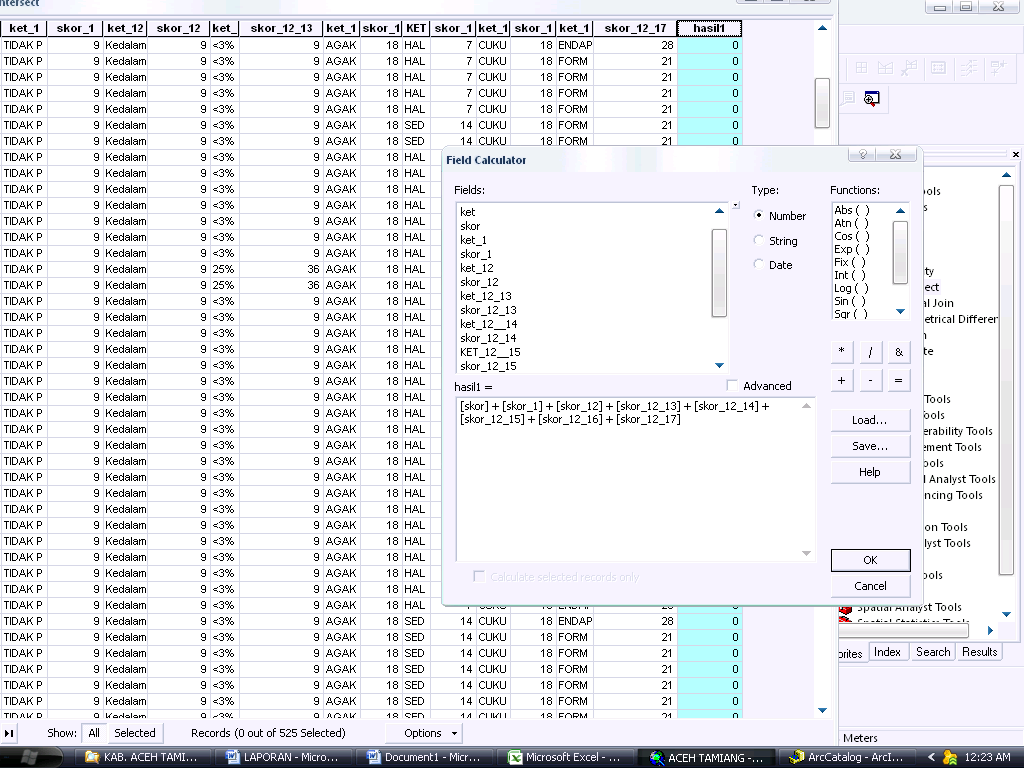This screenshot has height=768, width=1024.
Task: Click the multiplication (*) operator button
Action: click(x=841, y=351)
